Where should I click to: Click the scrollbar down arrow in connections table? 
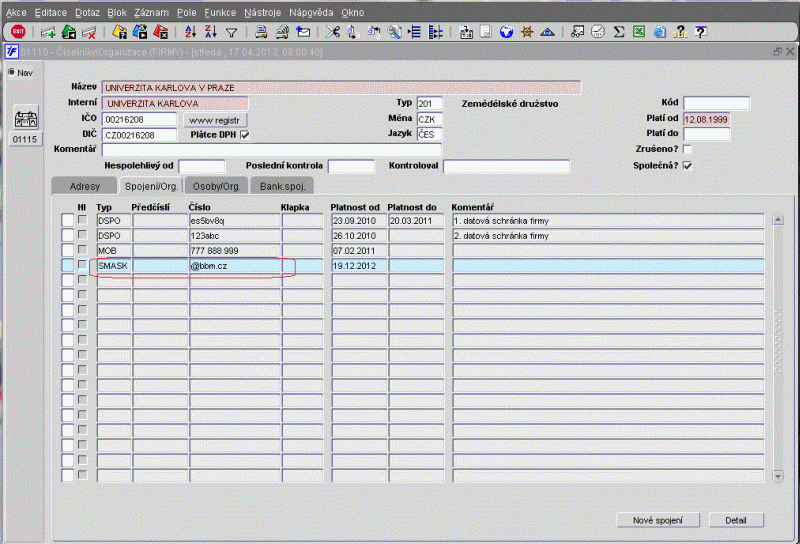coord(778,476)
